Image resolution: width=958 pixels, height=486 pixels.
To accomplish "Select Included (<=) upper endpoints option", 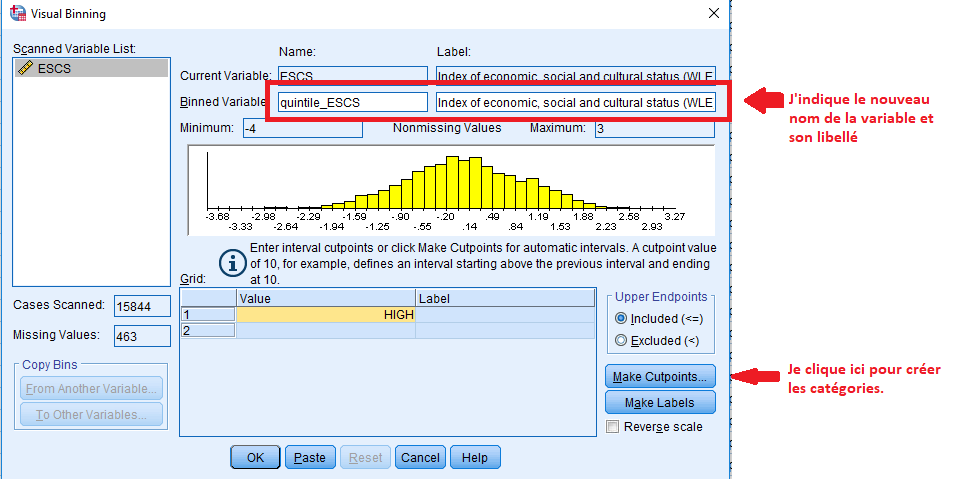I will pos(621,318).
